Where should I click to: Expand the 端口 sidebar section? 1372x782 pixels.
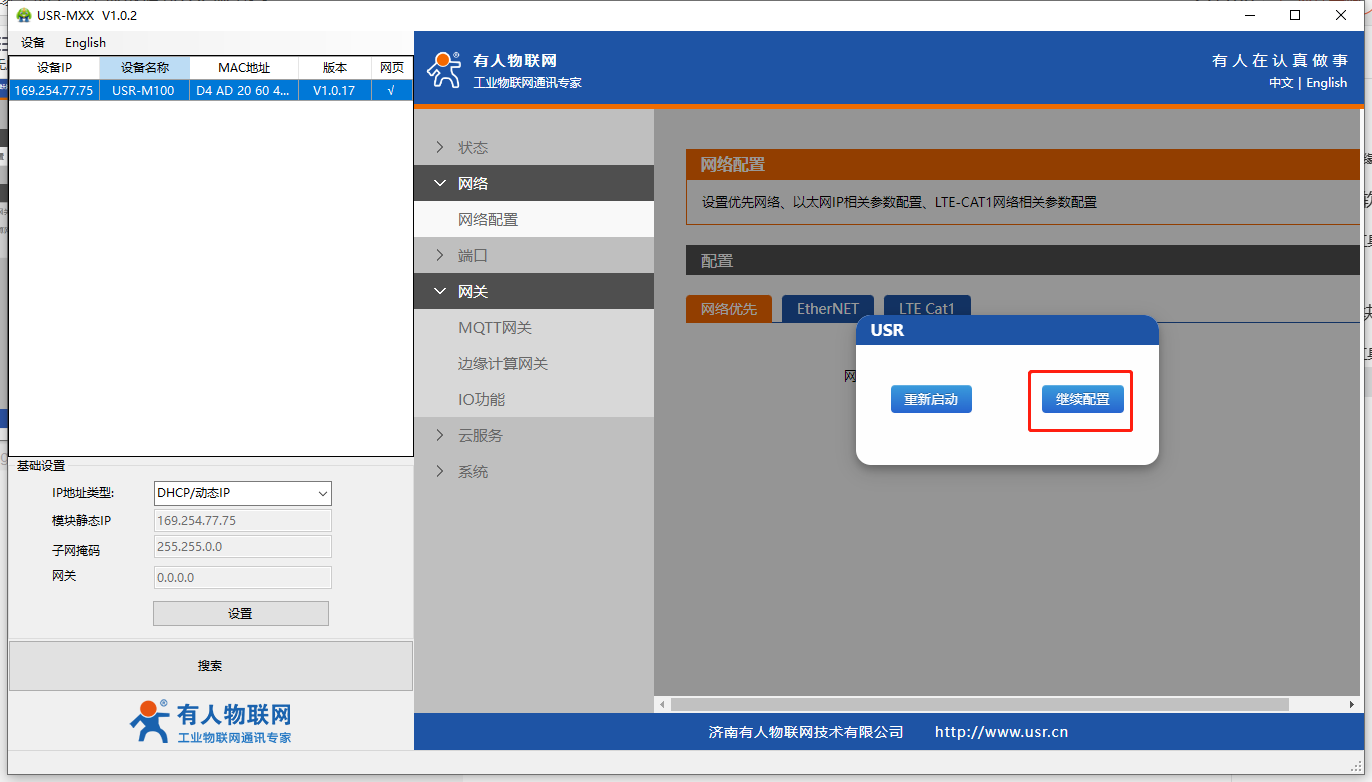pos(534,255)
